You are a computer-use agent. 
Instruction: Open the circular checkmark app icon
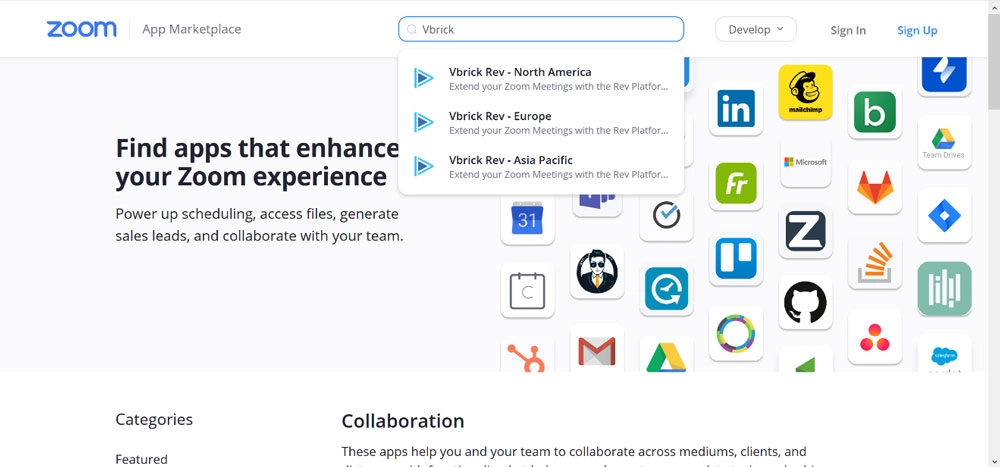(x=666, y=214)
